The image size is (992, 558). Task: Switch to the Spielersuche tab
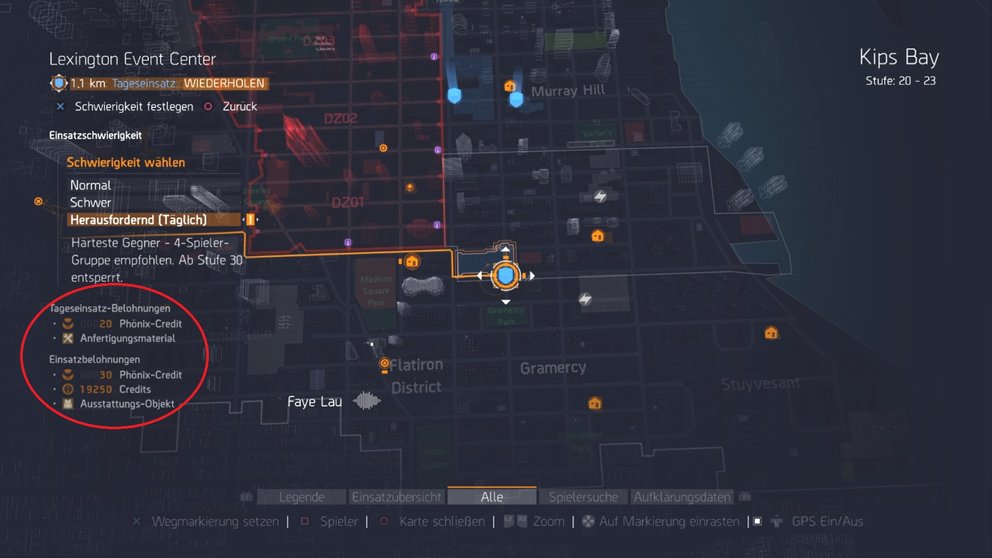(583, 497)
